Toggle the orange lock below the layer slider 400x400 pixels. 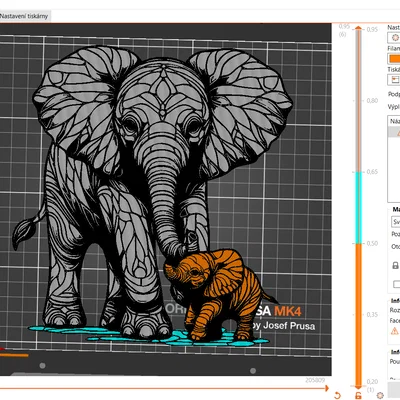(x=358, y=395)
